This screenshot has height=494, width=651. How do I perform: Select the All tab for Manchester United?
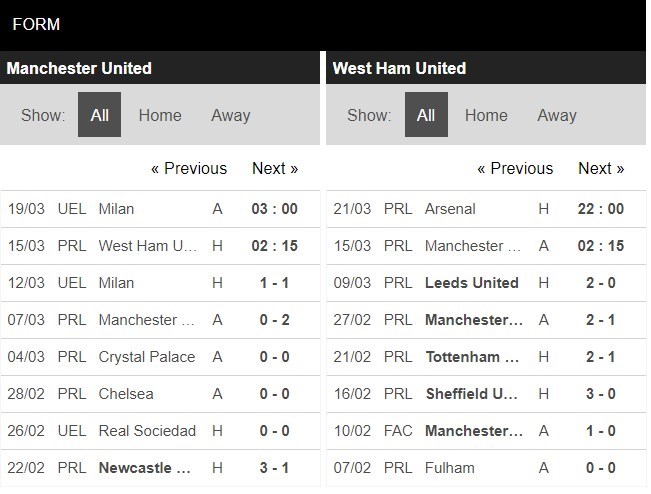pos(100,115)
